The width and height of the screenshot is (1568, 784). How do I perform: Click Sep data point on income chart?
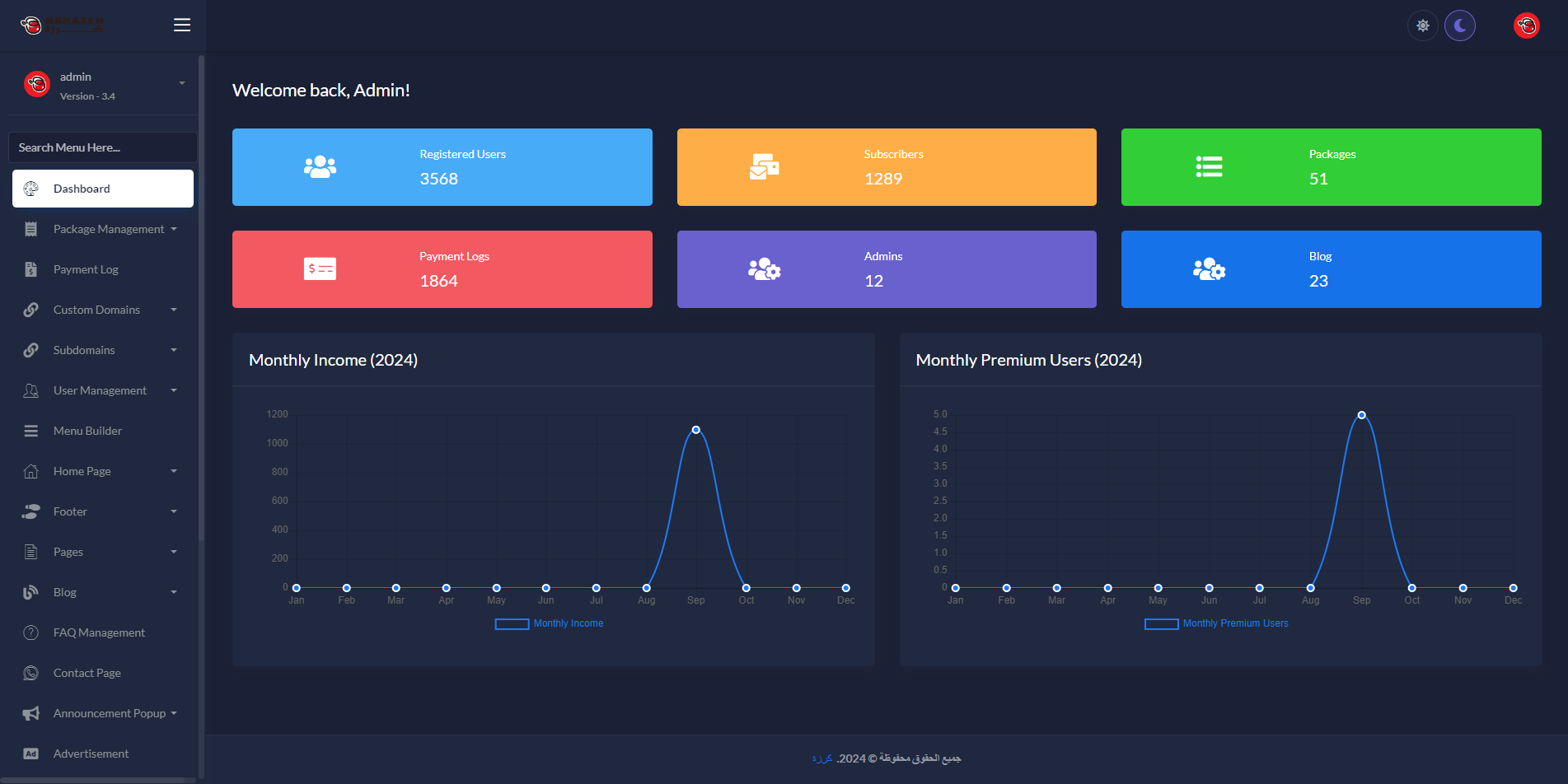pyautogui.click(x=696, y=430)
